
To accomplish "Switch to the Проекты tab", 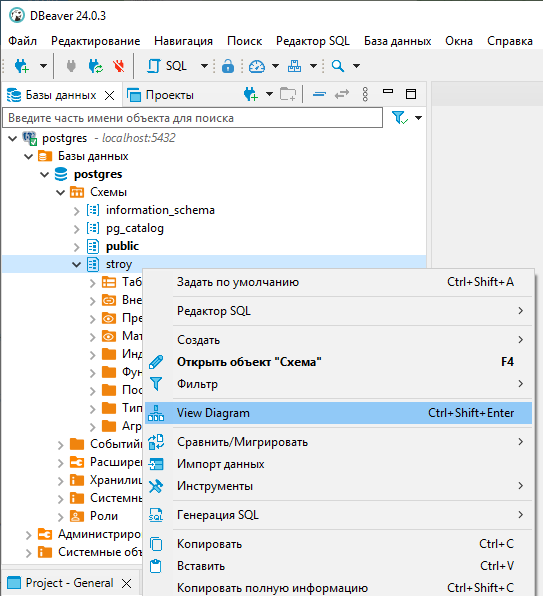I will (x=160, y=95).
